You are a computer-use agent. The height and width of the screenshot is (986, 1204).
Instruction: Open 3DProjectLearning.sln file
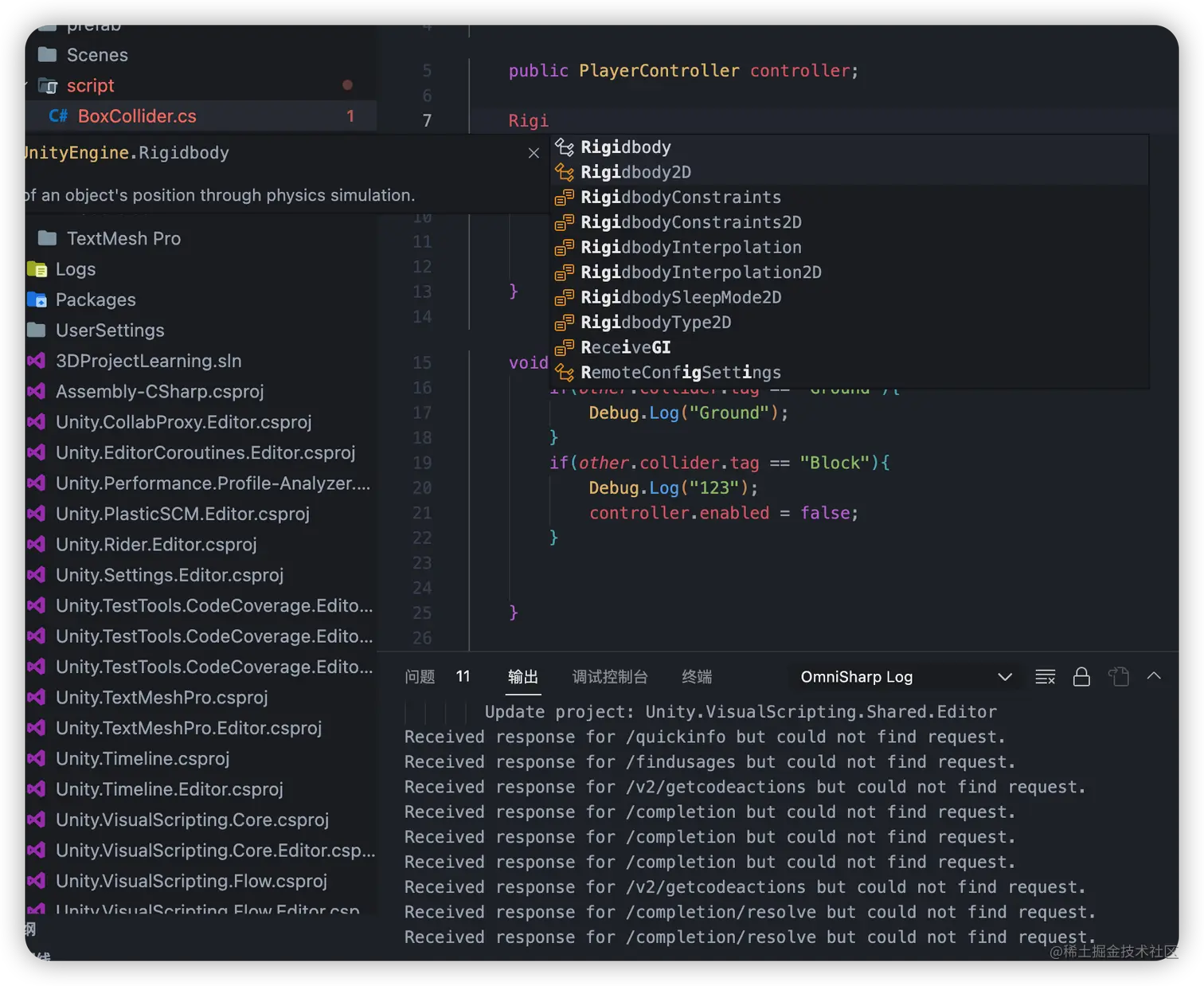tap(201, 361)
